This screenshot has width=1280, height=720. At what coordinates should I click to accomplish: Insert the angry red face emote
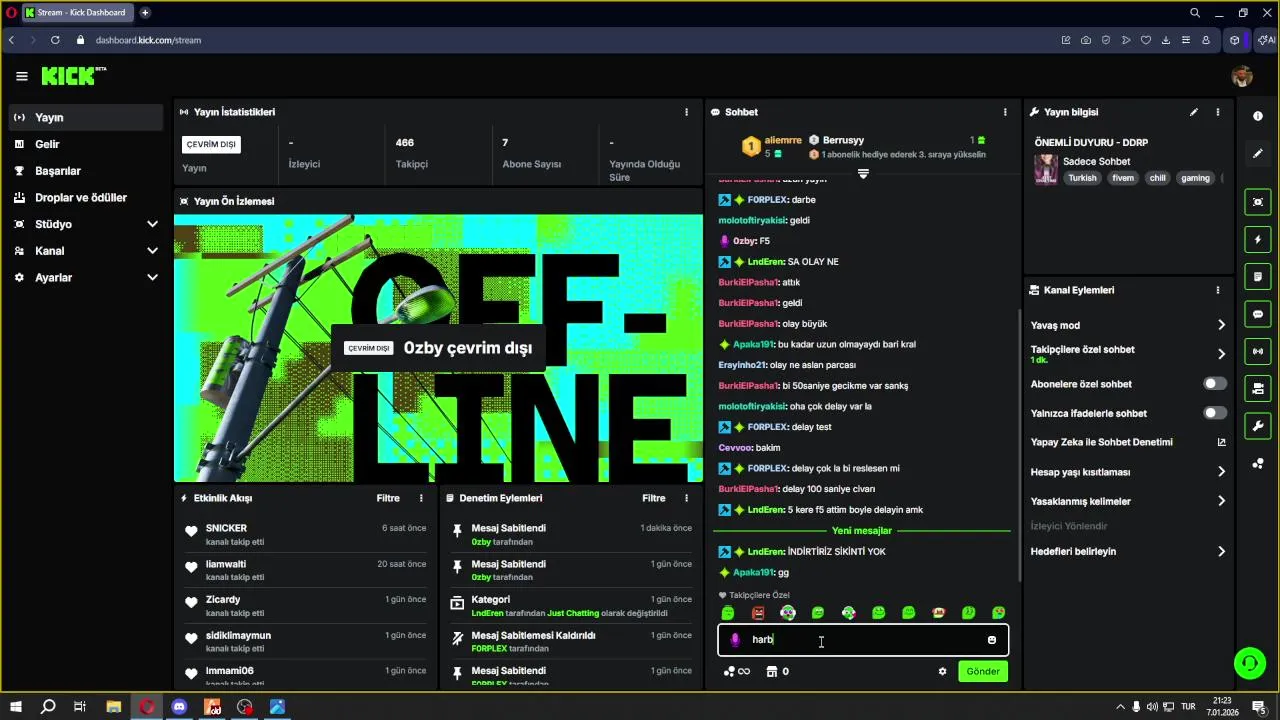[758, 613]
